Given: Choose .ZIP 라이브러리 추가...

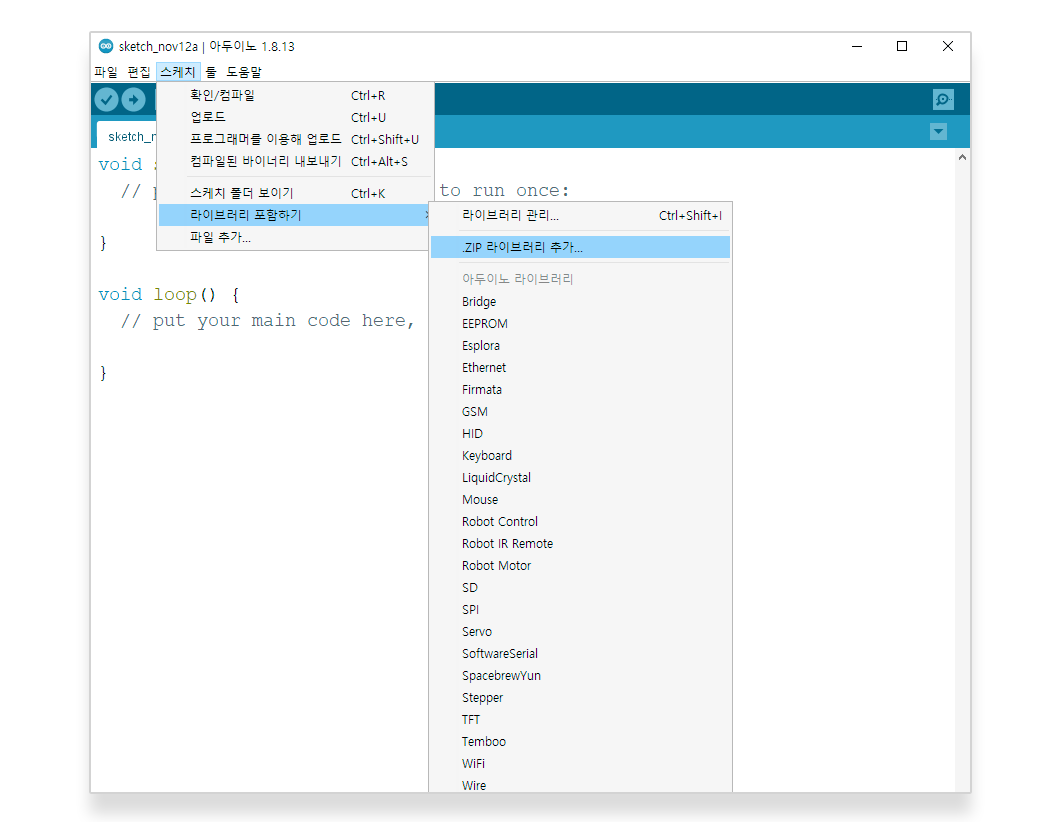Looking at the screenshot, I should tap(580, 247).
